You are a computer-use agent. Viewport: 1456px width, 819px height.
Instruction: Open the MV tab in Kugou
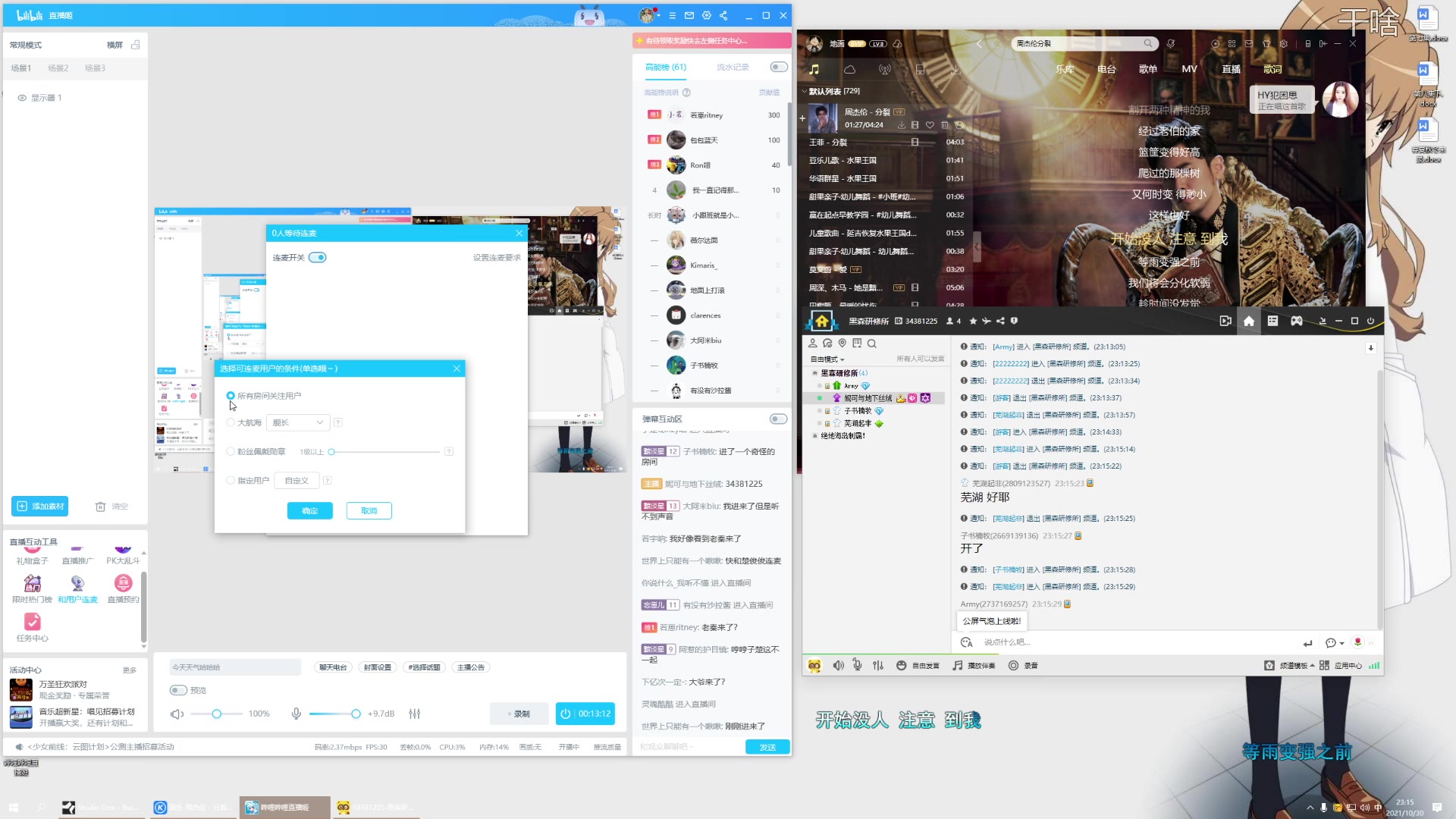coord(1189,69)
